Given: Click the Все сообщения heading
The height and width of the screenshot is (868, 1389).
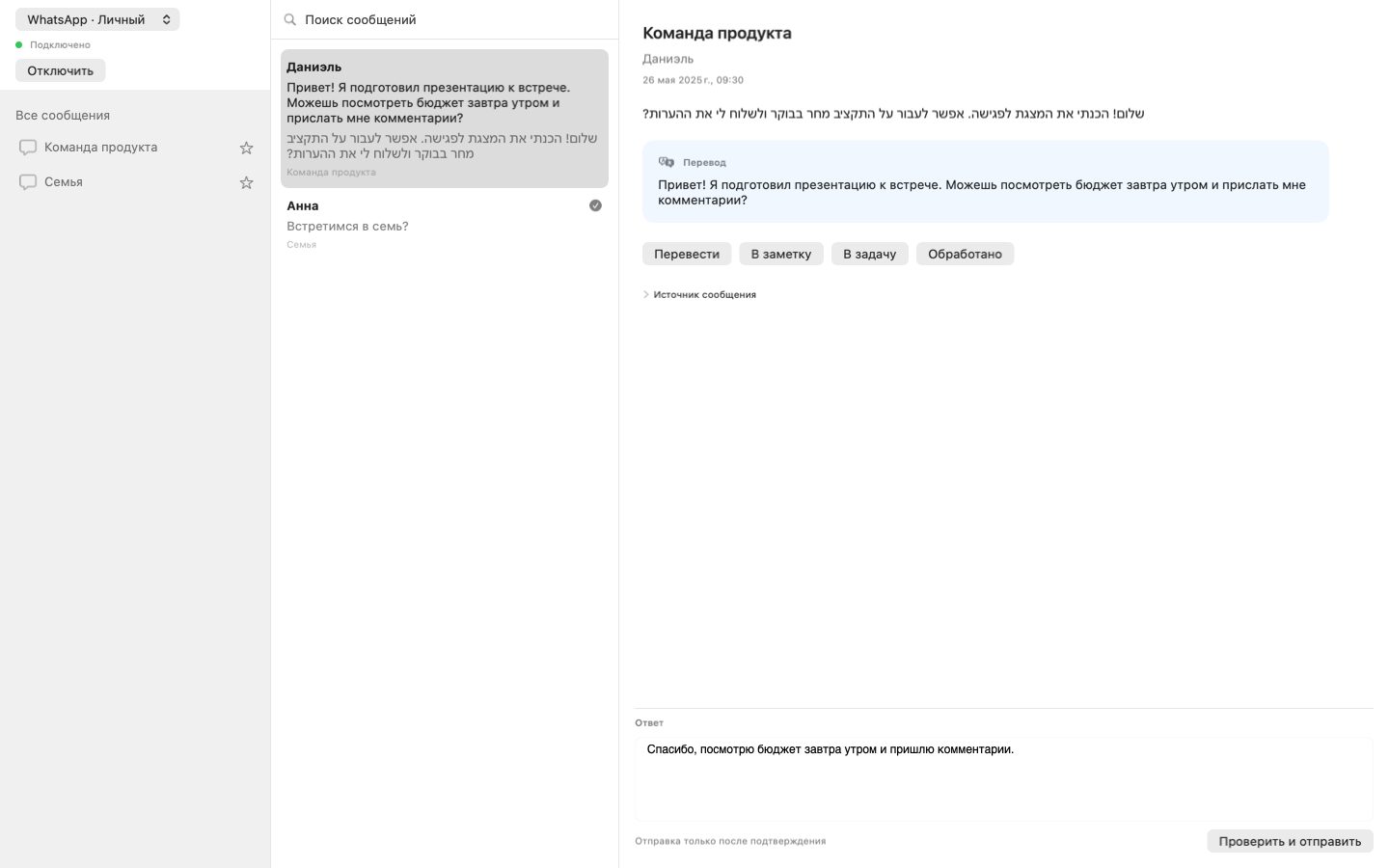Looking at the screenshot, I should pyautogui.click(x=63, y=115).
